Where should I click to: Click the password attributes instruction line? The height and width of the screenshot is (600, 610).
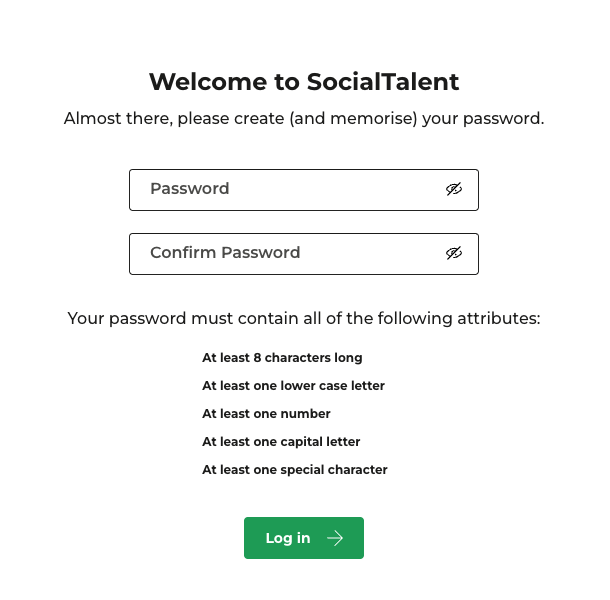(304, 319)
